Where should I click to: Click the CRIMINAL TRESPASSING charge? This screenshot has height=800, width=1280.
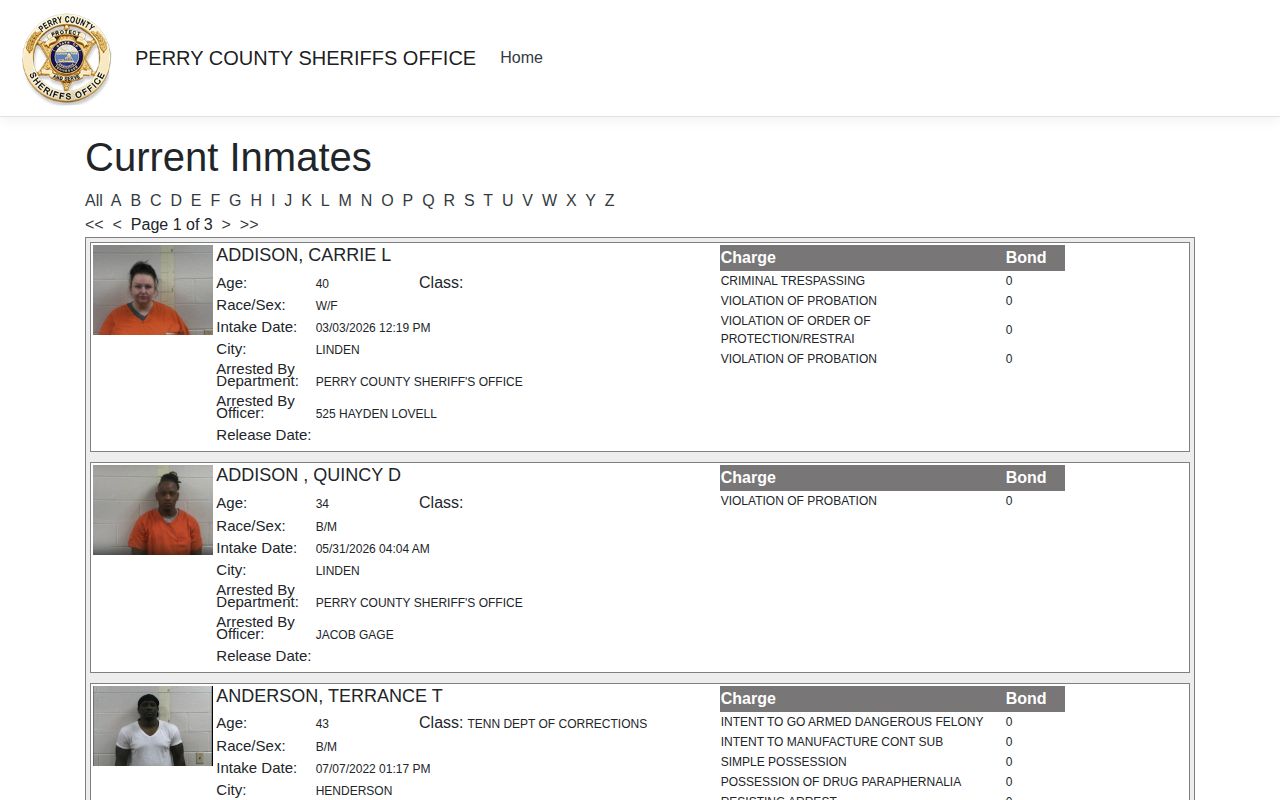click(x=793, y=281)
